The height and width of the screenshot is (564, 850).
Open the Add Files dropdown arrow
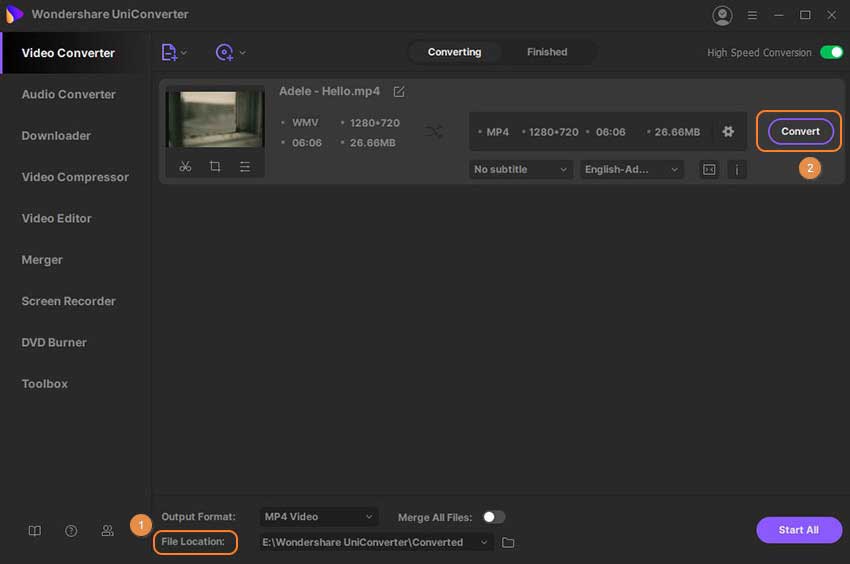(184, 53)
